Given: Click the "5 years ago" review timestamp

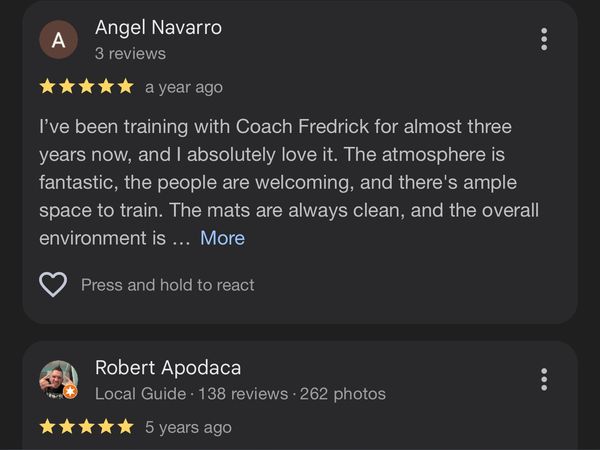Looking at the screenshot, I should coord(188,427).
